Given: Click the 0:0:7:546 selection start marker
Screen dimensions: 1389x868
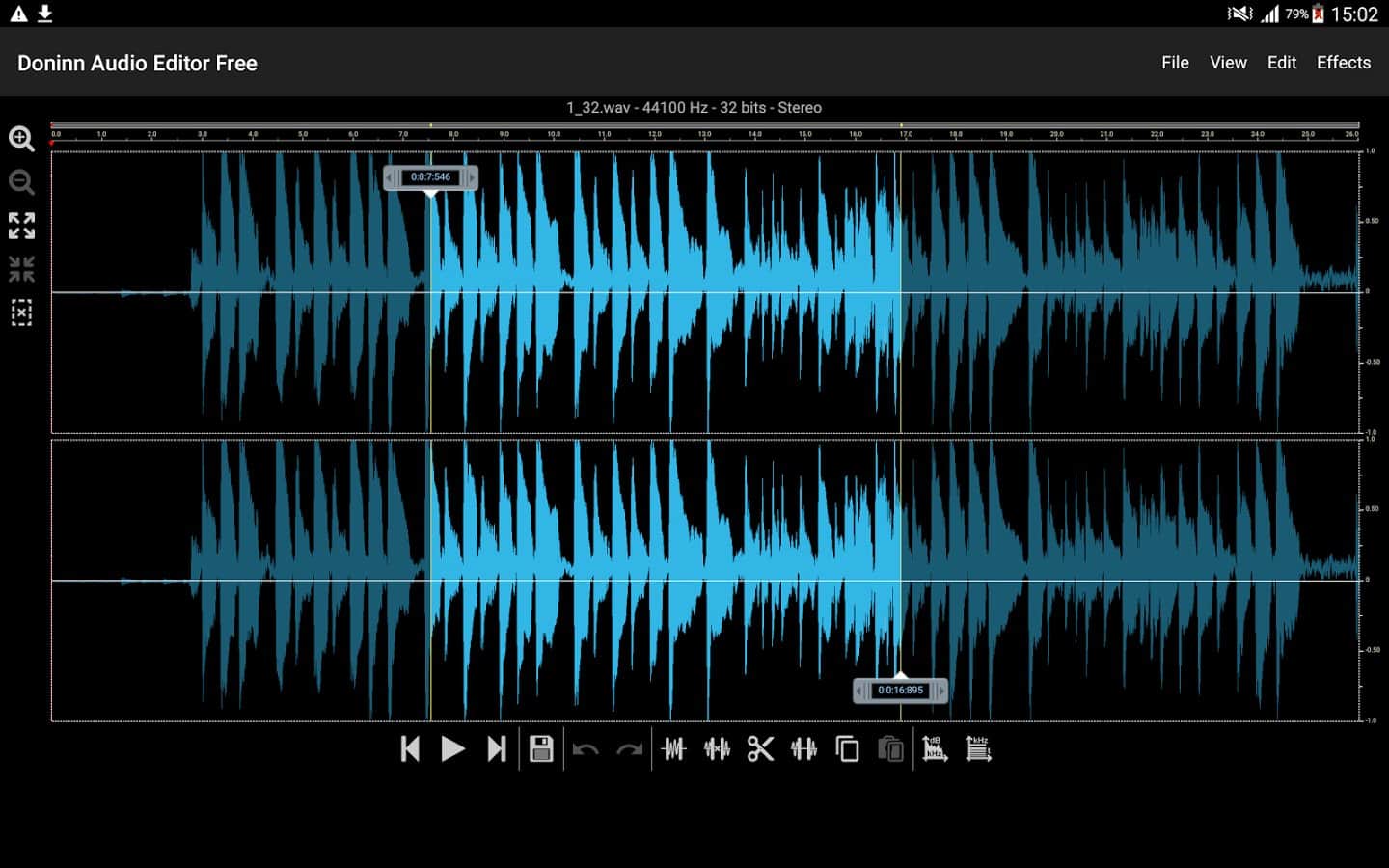Looking at the screenshot, I should point(430,177).
